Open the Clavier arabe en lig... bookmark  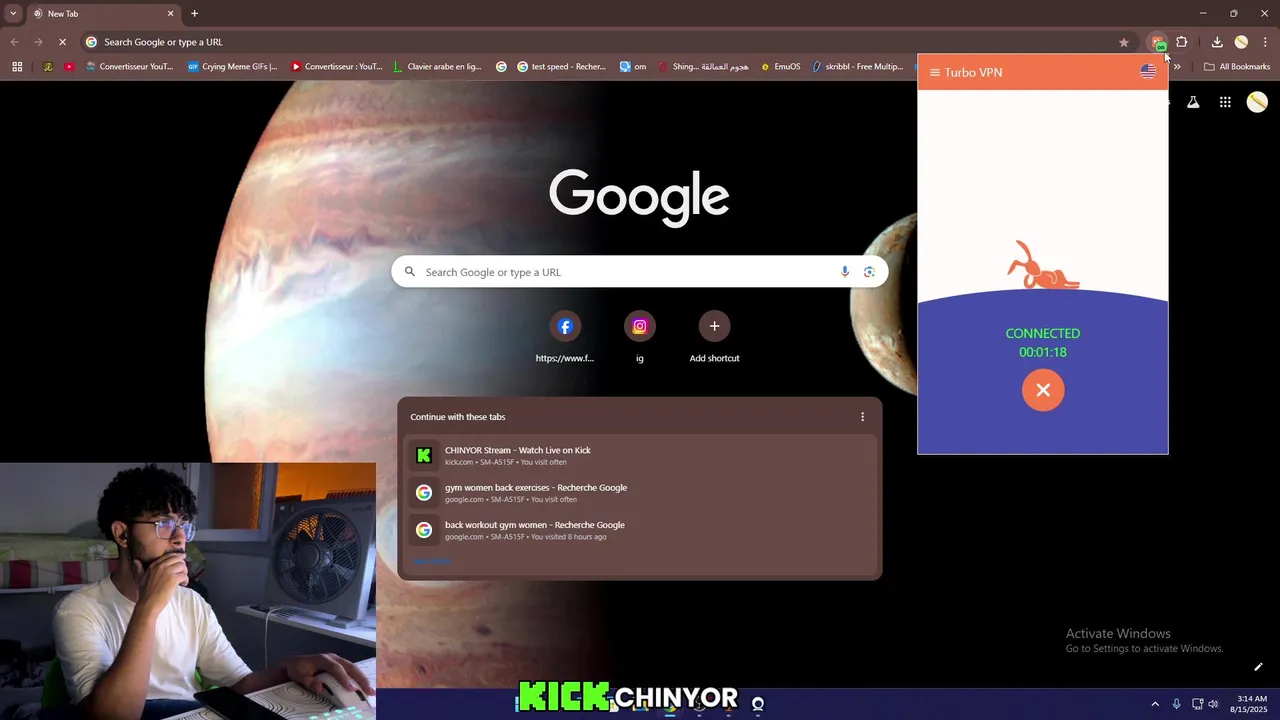coord(437,67)
